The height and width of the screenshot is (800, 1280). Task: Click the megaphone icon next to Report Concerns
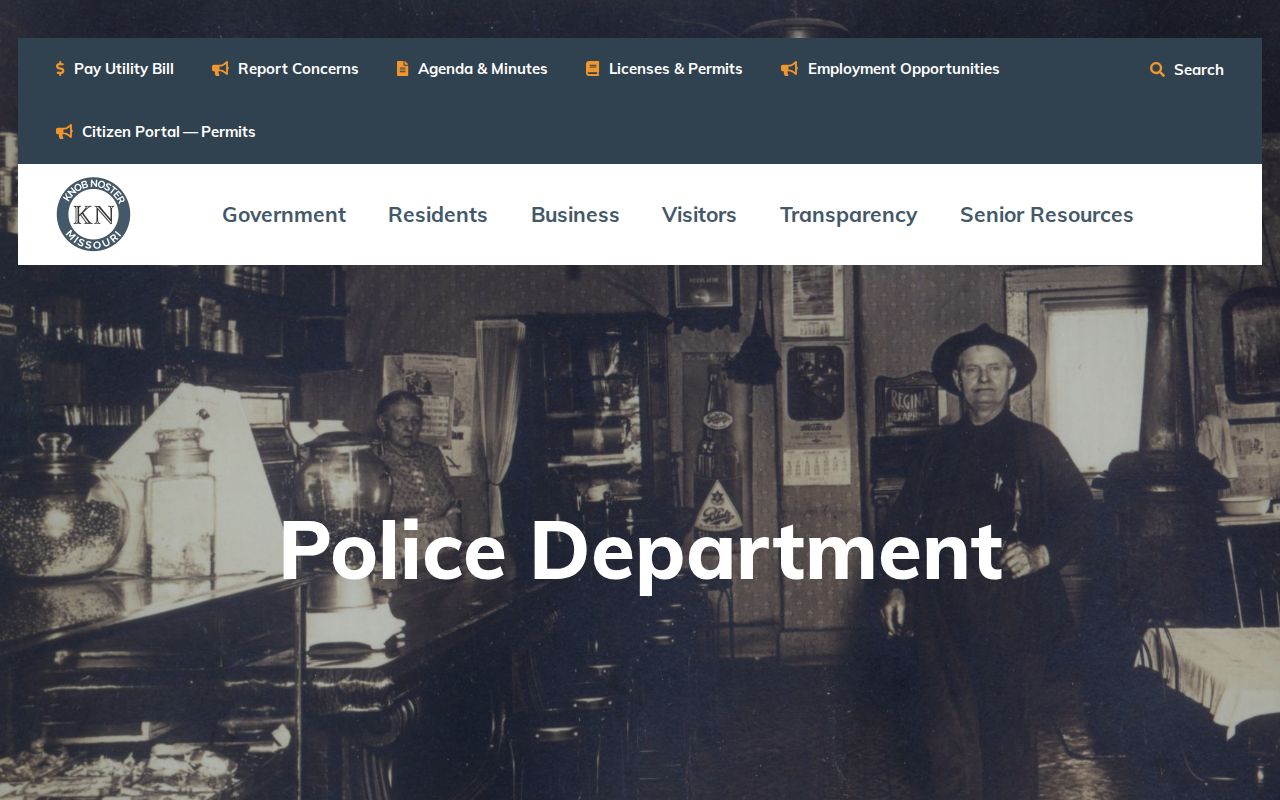220,69
